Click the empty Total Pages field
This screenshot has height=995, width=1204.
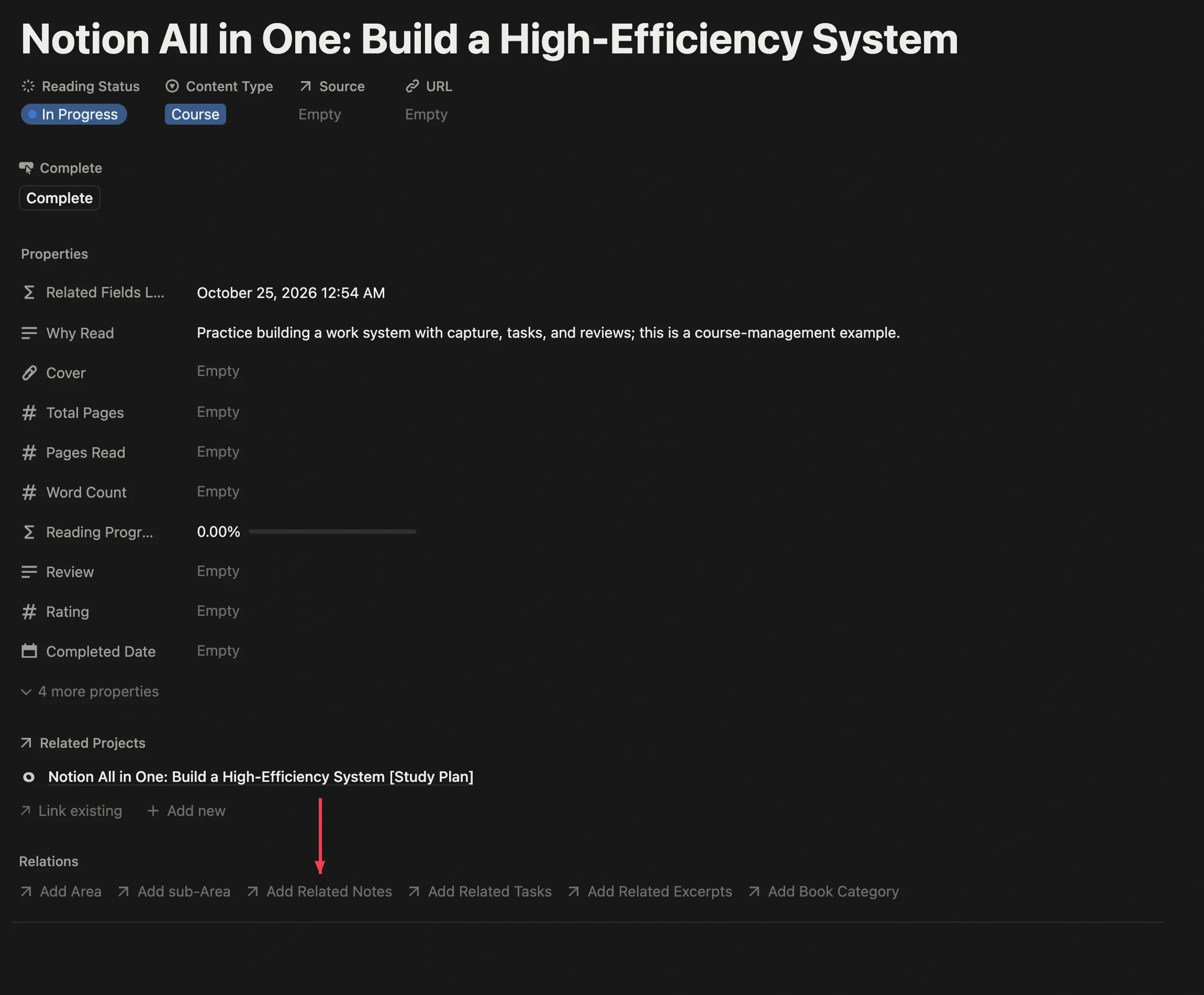(x=218, y=412)
